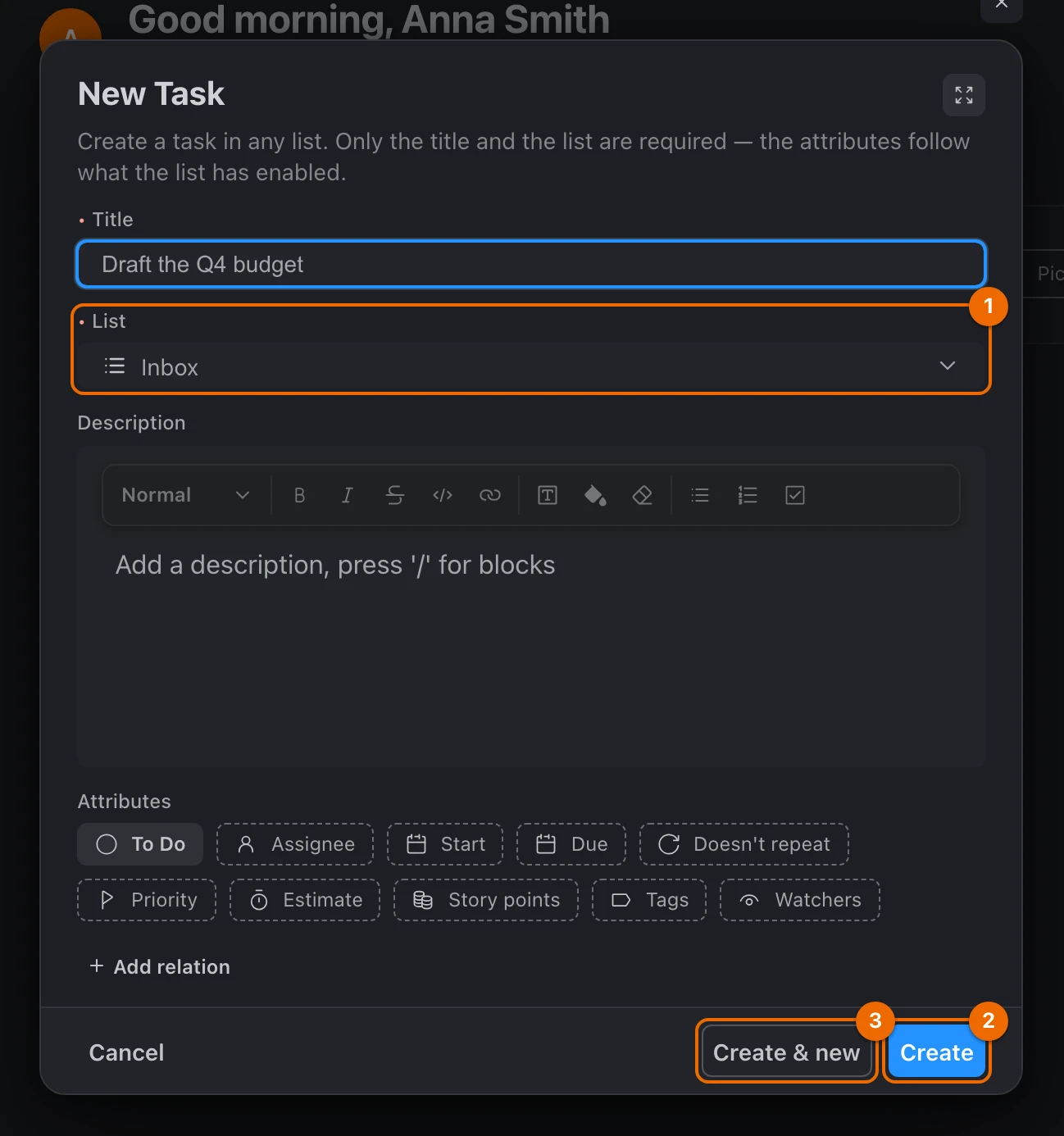Open the List selector showing Inbox
This screenshot has height=1136, width=1064.
(531, 366)
